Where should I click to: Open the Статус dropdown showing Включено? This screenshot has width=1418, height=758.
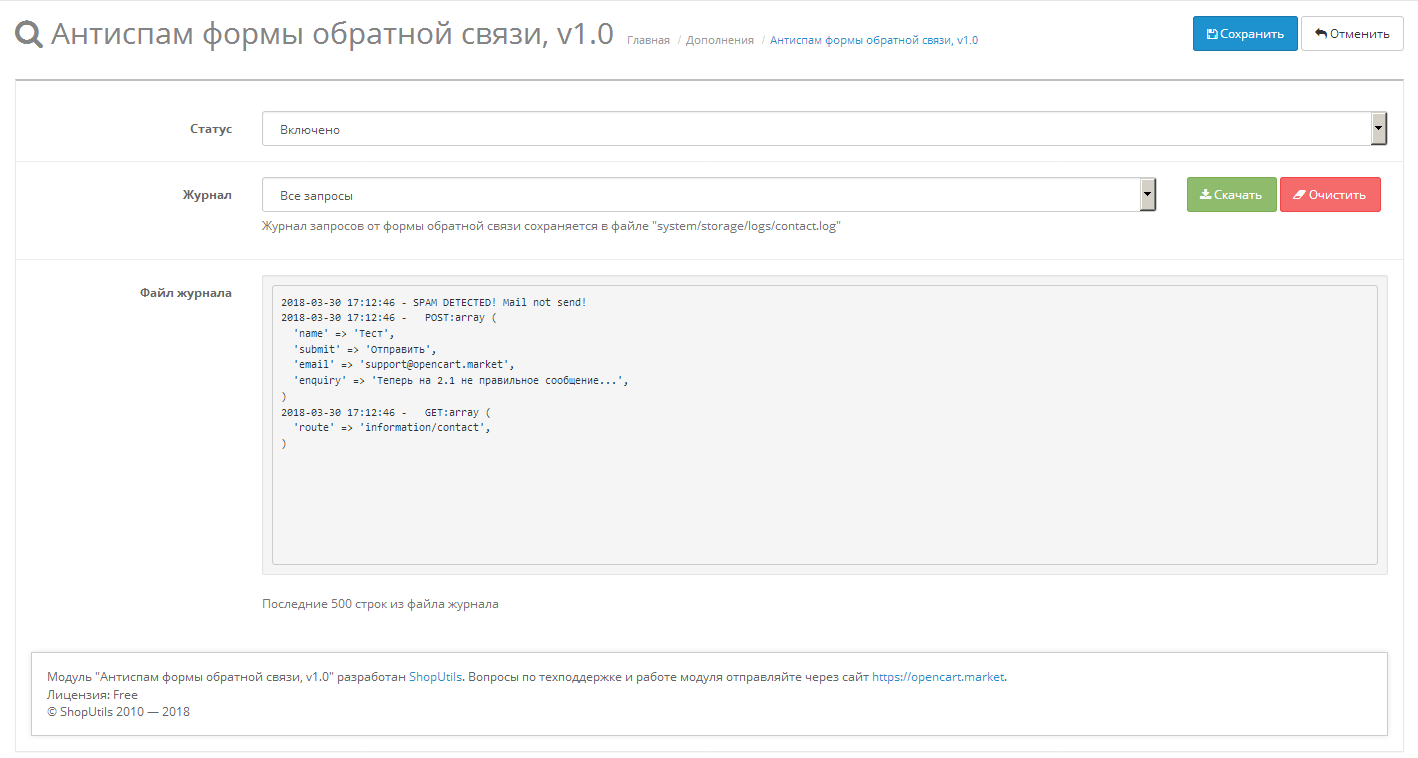point(815,129)
